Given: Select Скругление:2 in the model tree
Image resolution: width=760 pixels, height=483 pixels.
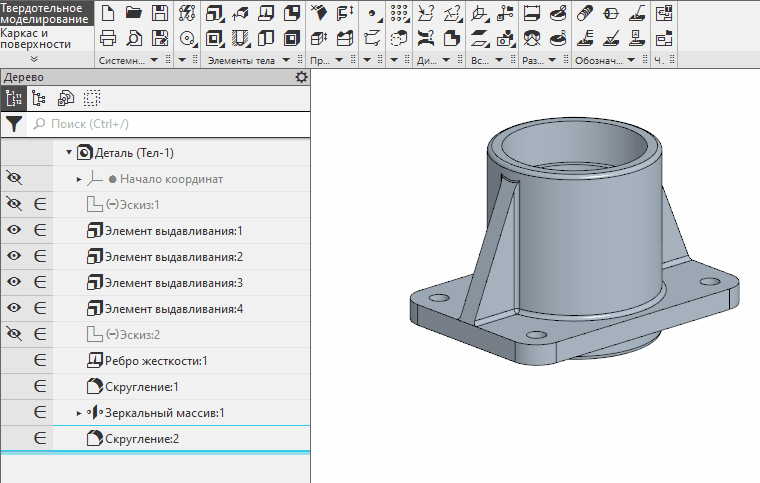Looking at the screenshot, I should click(142, 439).
